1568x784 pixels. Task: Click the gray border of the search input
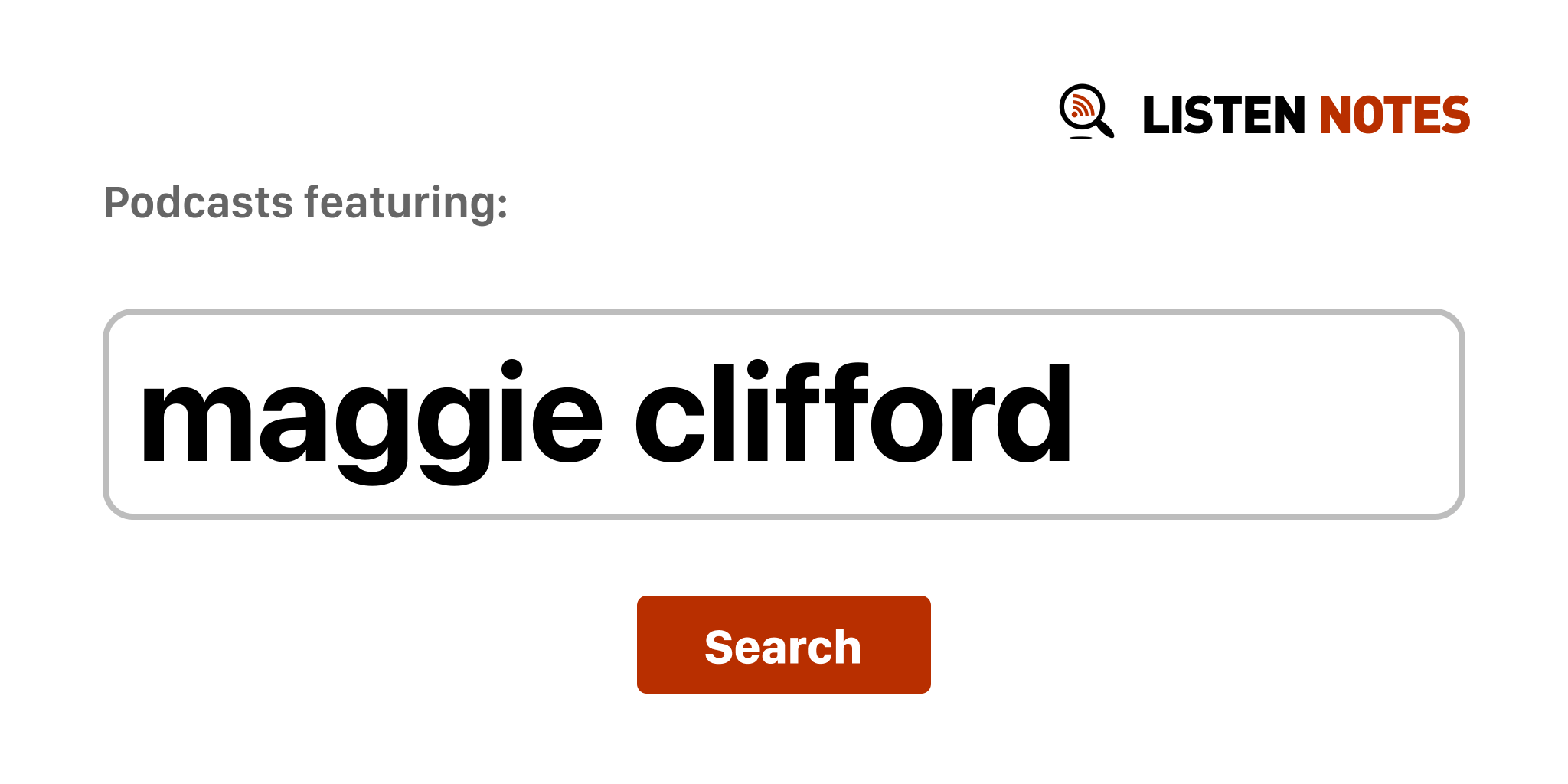[783, 312]
